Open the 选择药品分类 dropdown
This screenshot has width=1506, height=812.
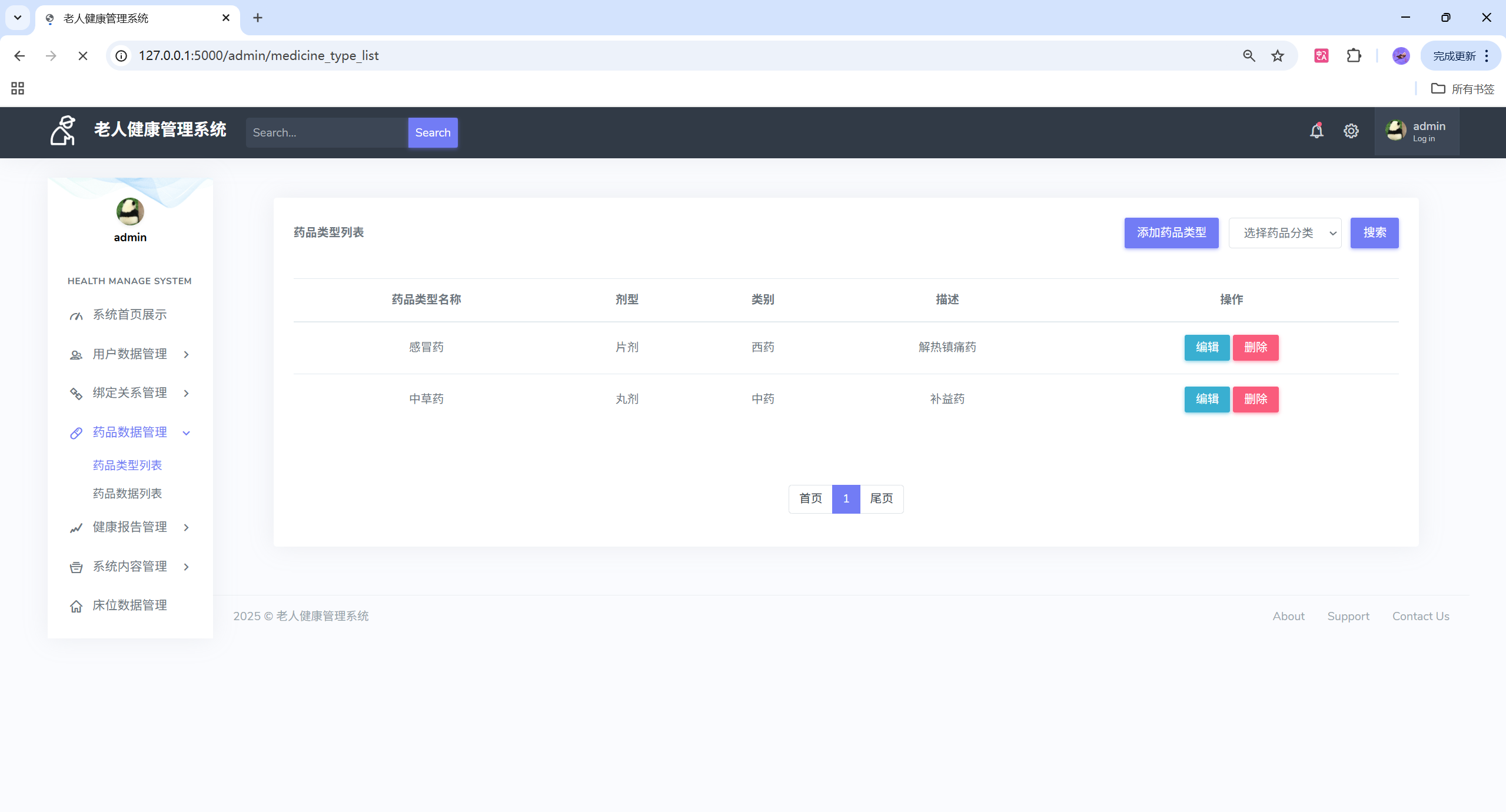click(1285, 233)
